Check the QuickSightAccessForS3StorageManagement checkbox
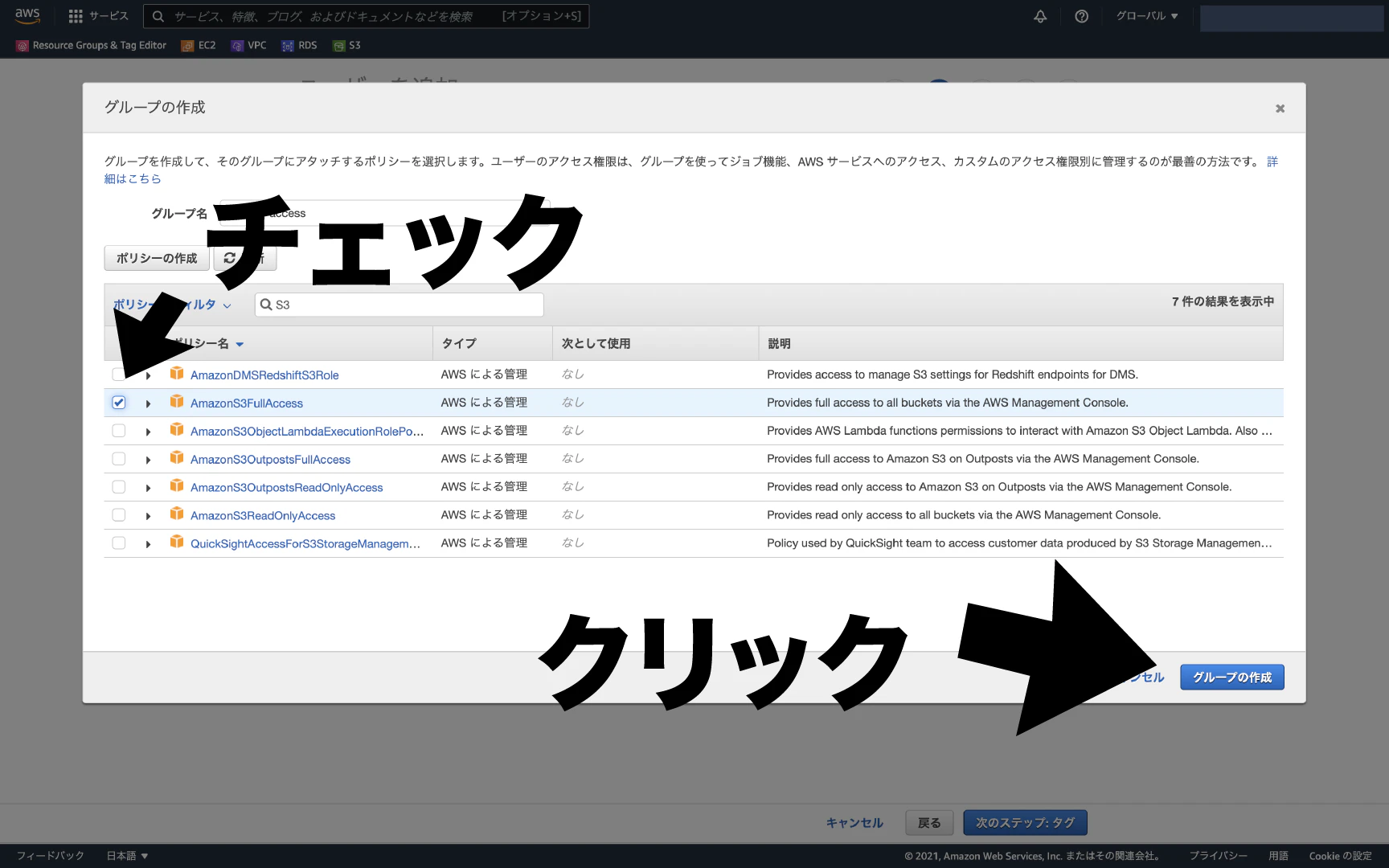The image size is (1389, 868). coord(119,543)
